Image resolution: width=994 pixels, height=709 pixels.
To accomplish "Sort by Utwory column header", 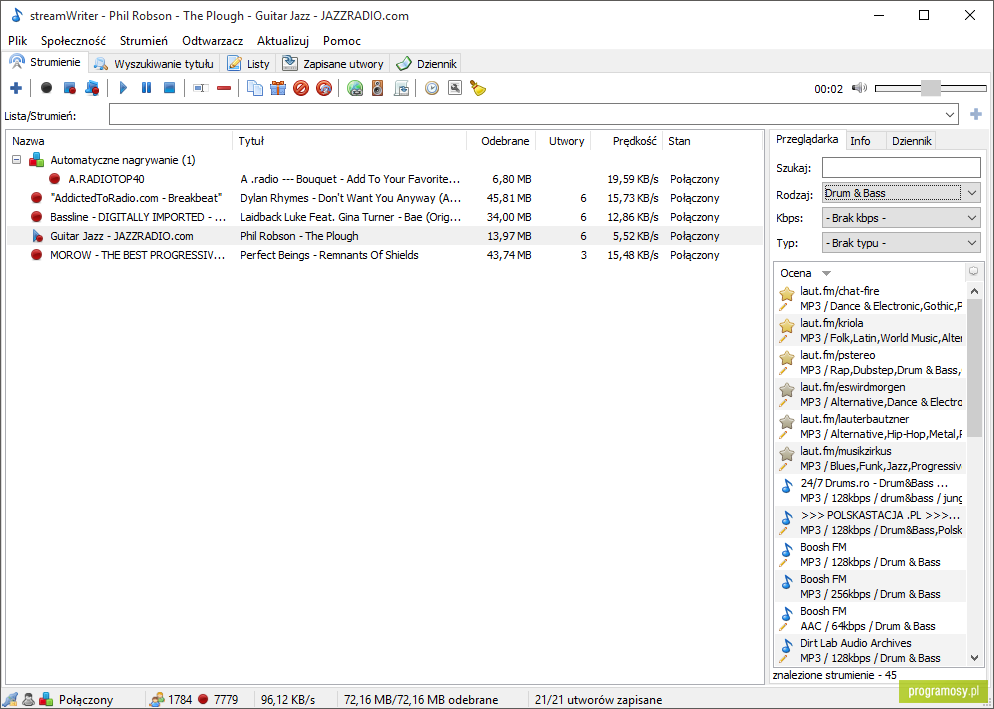I will point(564,141).
